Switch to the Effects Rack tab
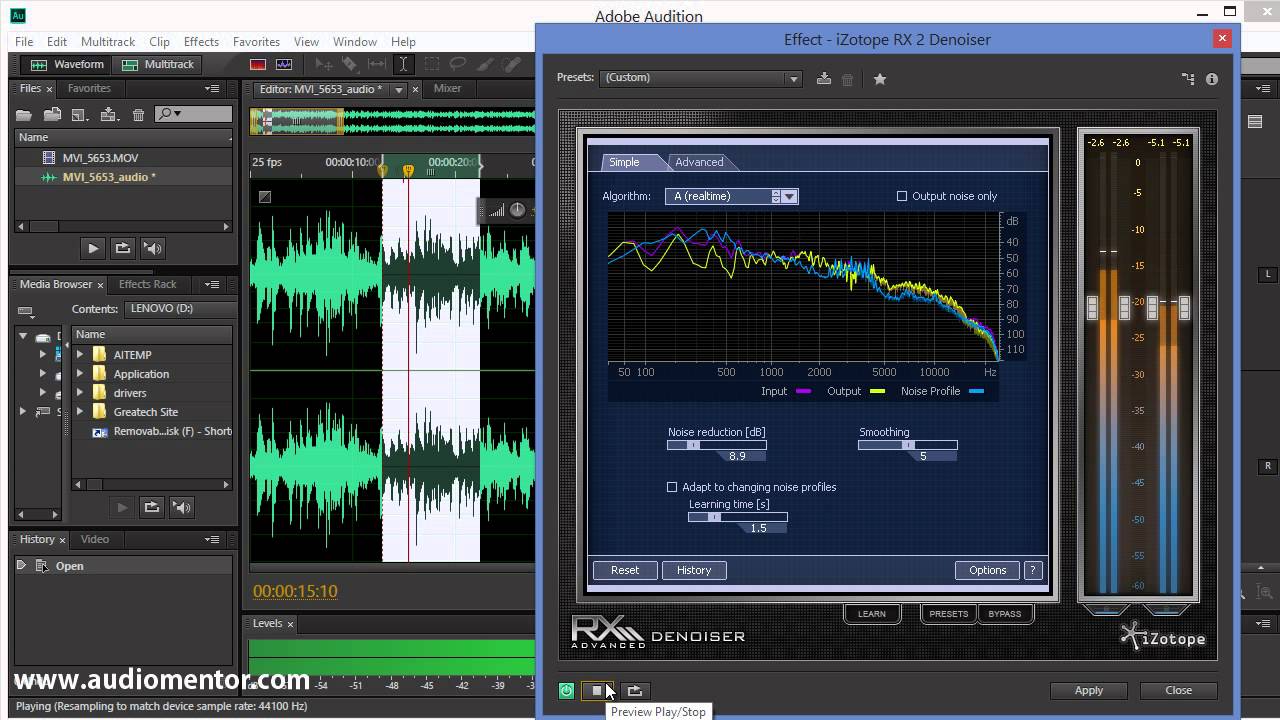This screenshot has width=1280, height=720. [x=147, y=285]
